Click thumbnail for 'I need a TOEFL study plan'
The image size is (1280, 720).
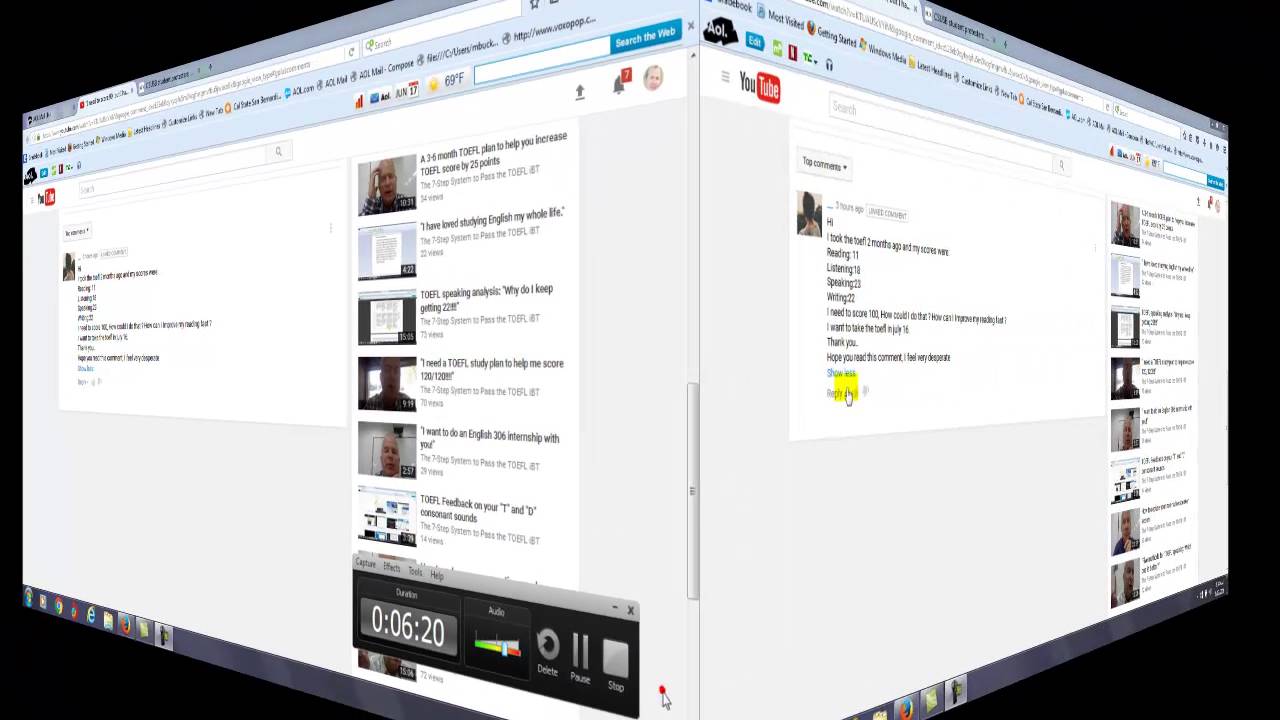pos(387,384)
